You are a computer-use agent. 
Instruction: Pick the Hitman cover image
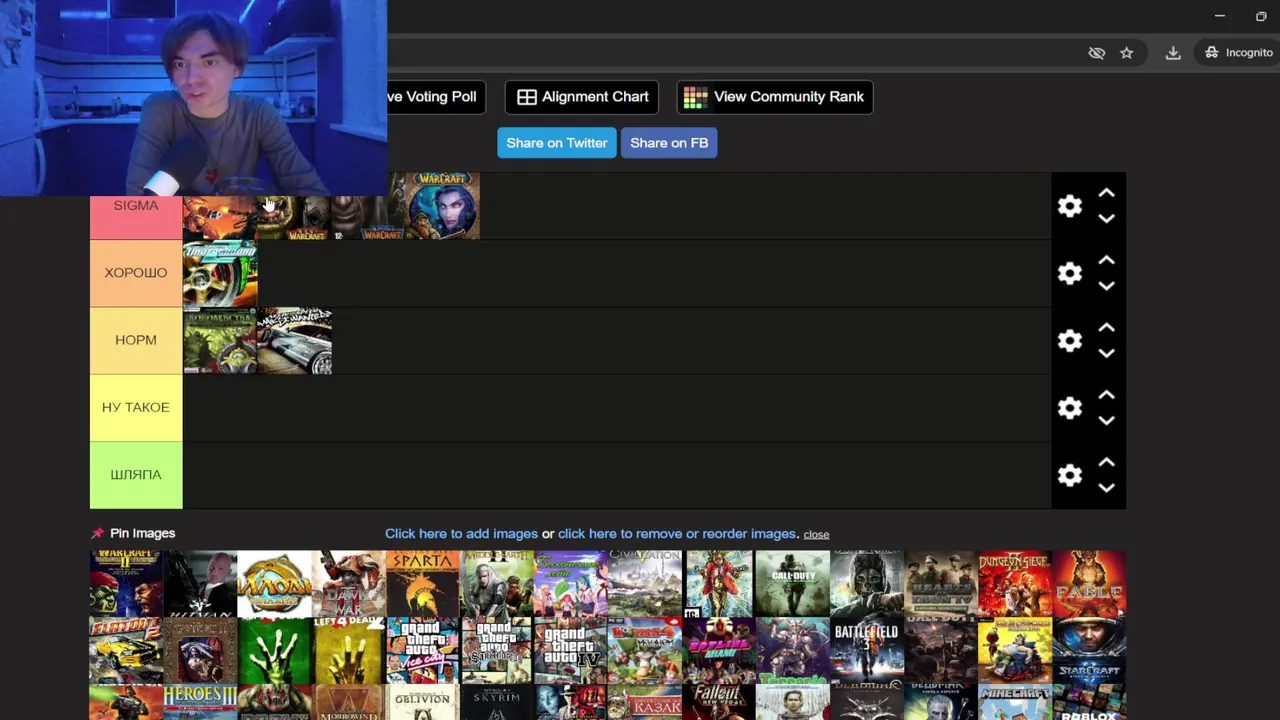point(200,584)
